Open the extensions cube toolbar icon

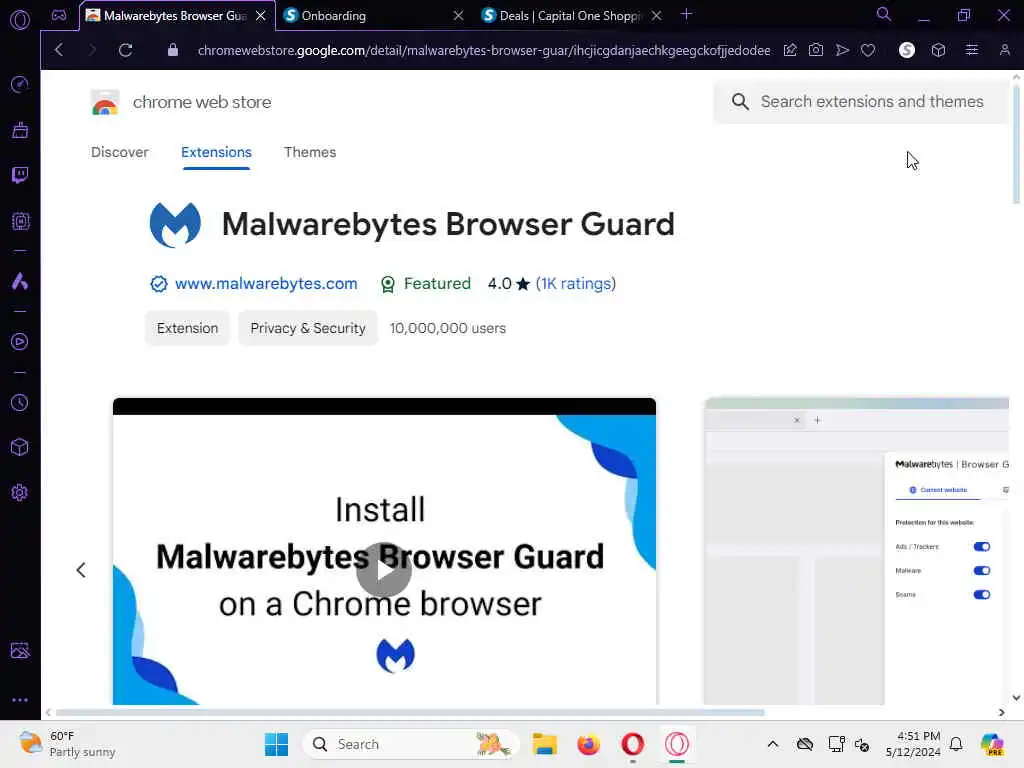[x=938, y=50]
